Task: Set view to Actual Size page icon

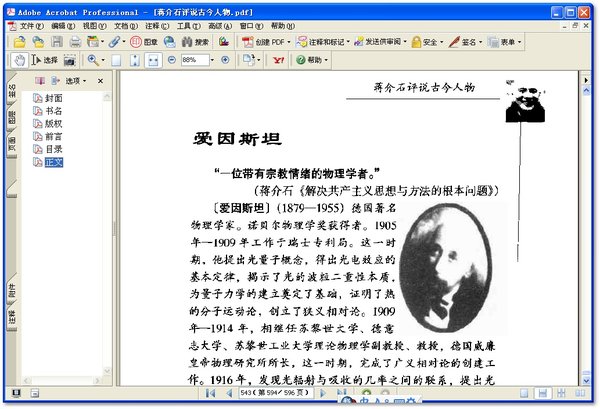Action: pyautogui.click(x=116, y=60)
